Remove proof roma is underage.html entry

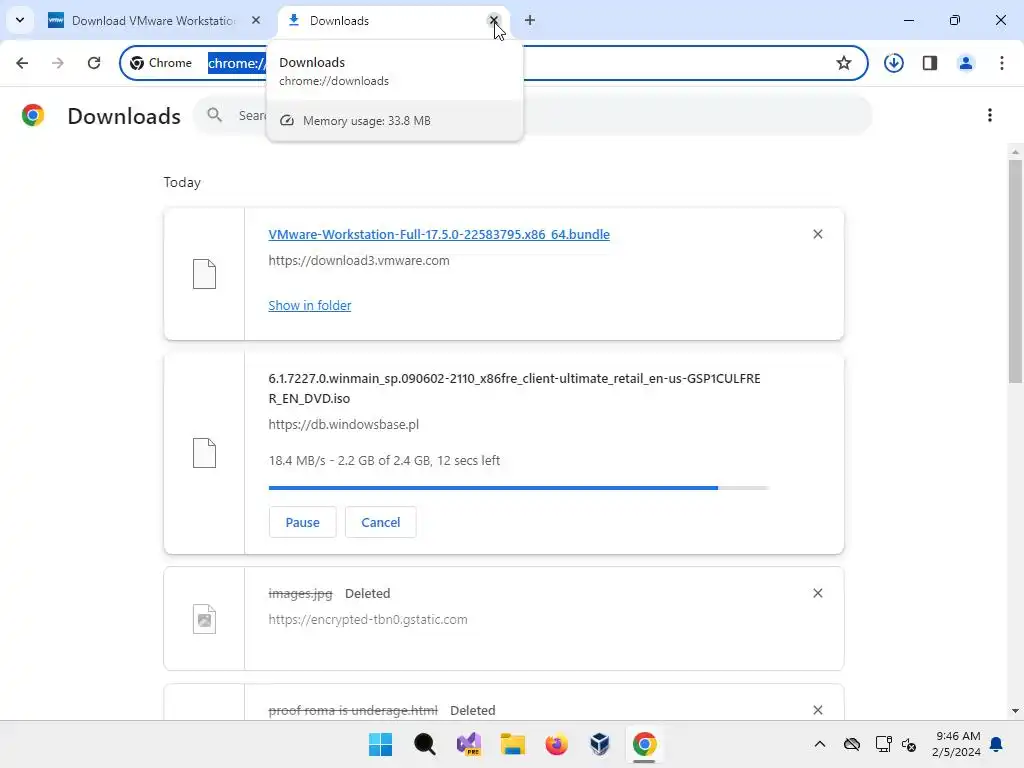click(x=818, y=710)
